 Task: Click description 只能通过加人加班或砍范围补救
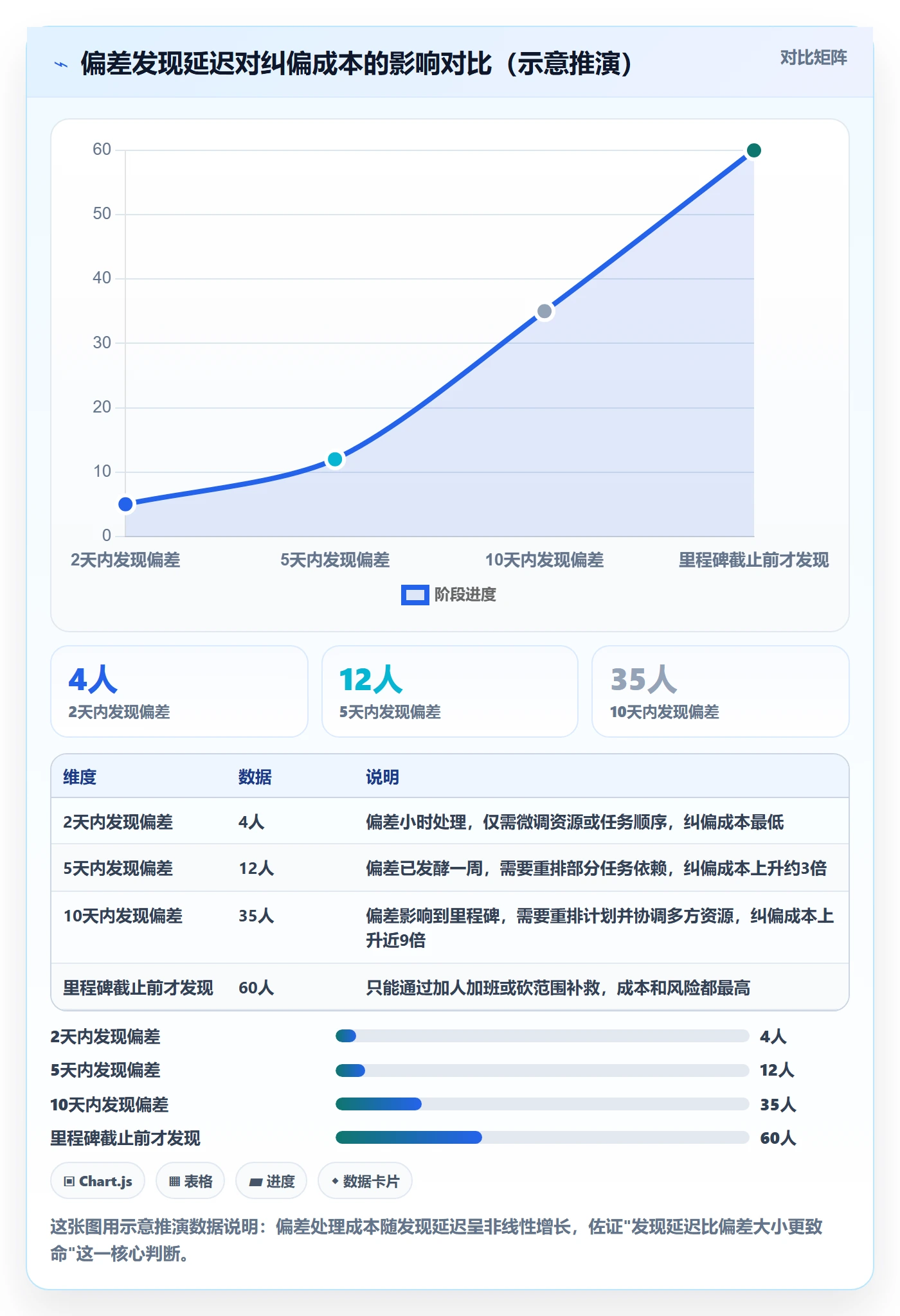click(558, 988)
